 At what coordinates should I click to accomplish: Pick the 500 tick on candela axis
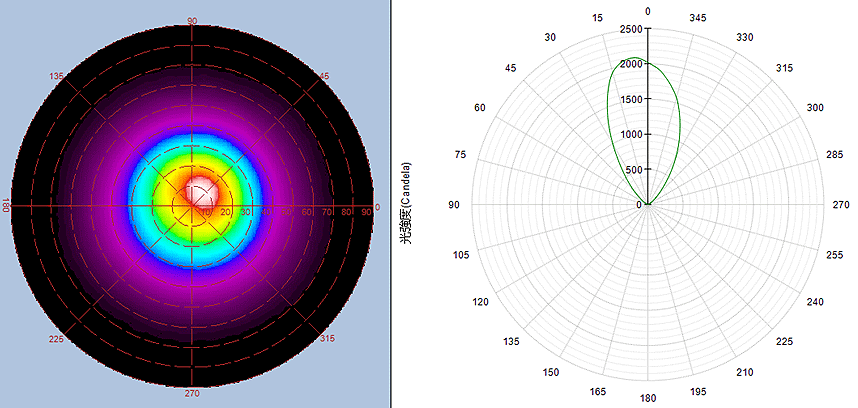point(635,170)
